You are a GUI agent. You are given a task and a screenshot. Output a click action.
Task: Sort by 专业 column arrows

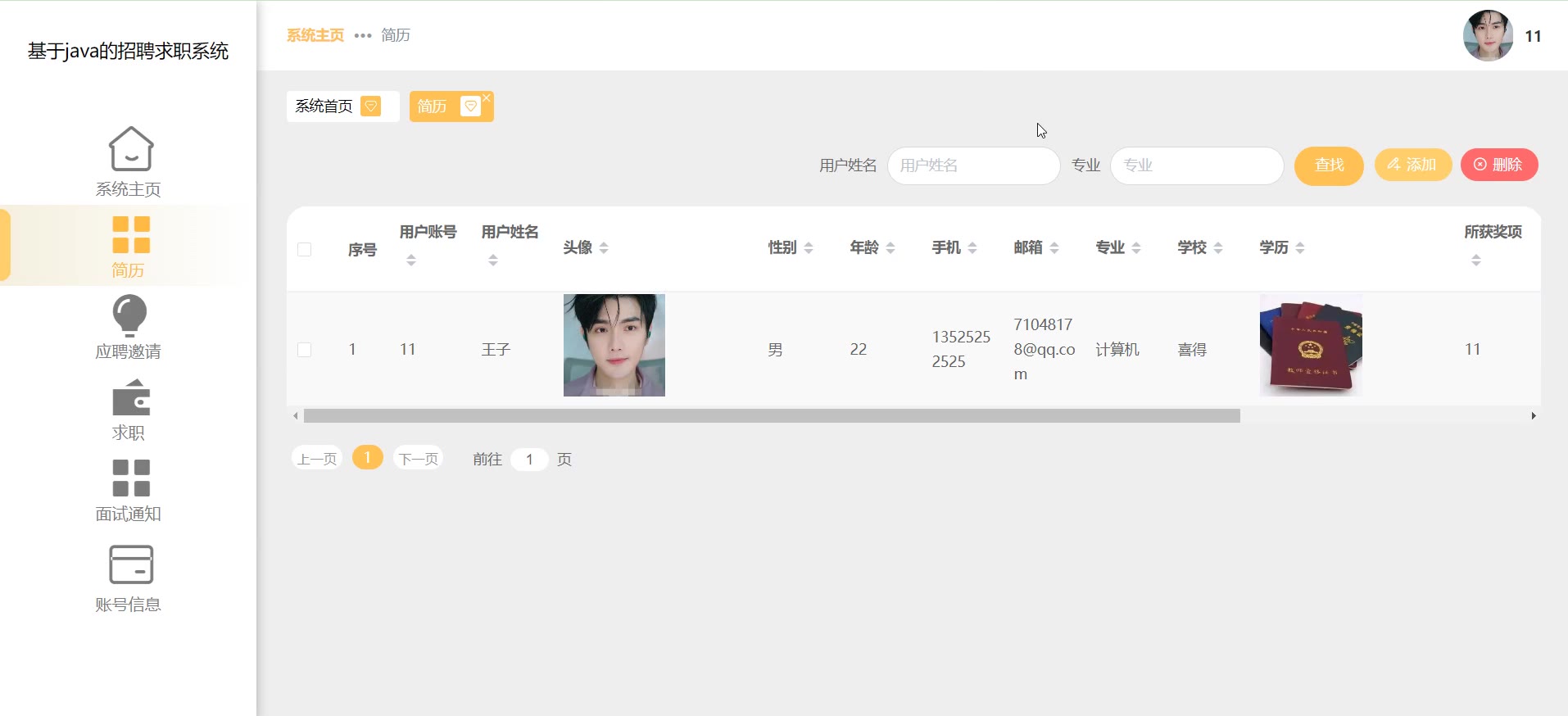[1136, 247]
